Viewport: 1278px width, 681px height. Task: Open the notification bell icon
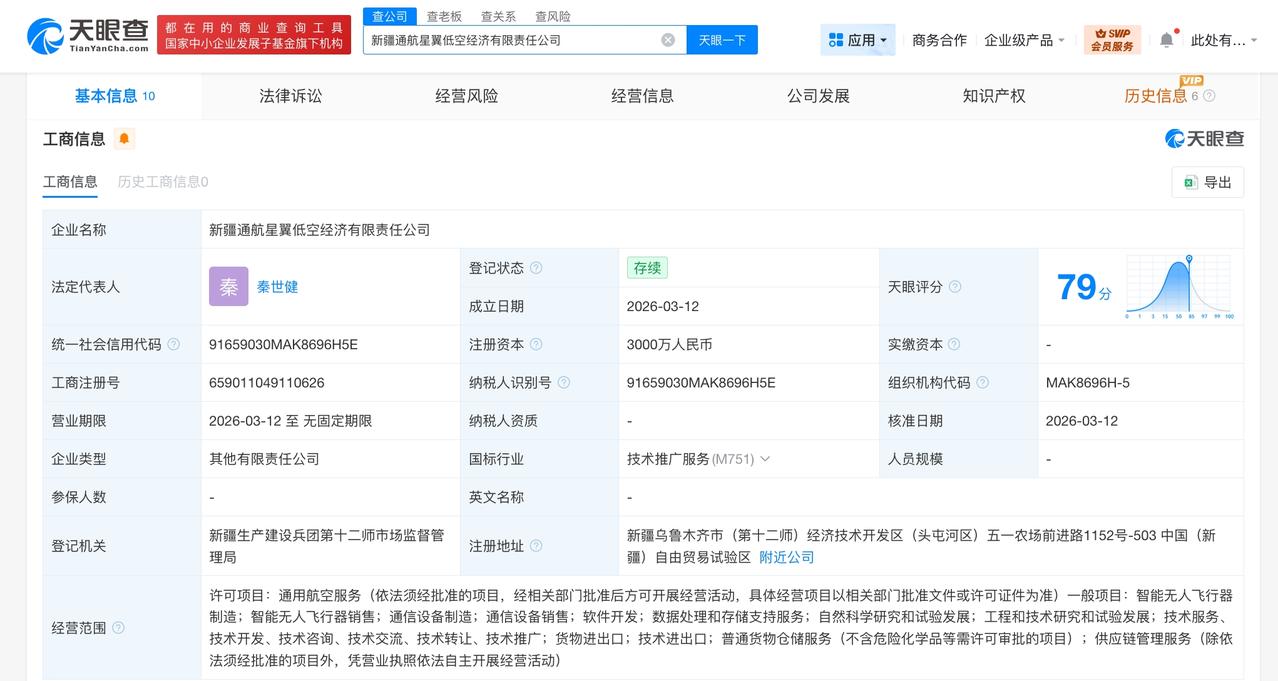pos(1164,36)
